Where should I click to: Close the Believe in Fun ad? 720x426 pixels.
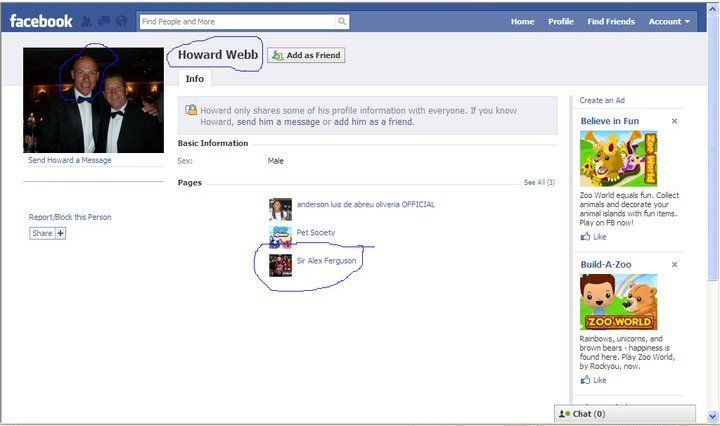click(674, 121)
